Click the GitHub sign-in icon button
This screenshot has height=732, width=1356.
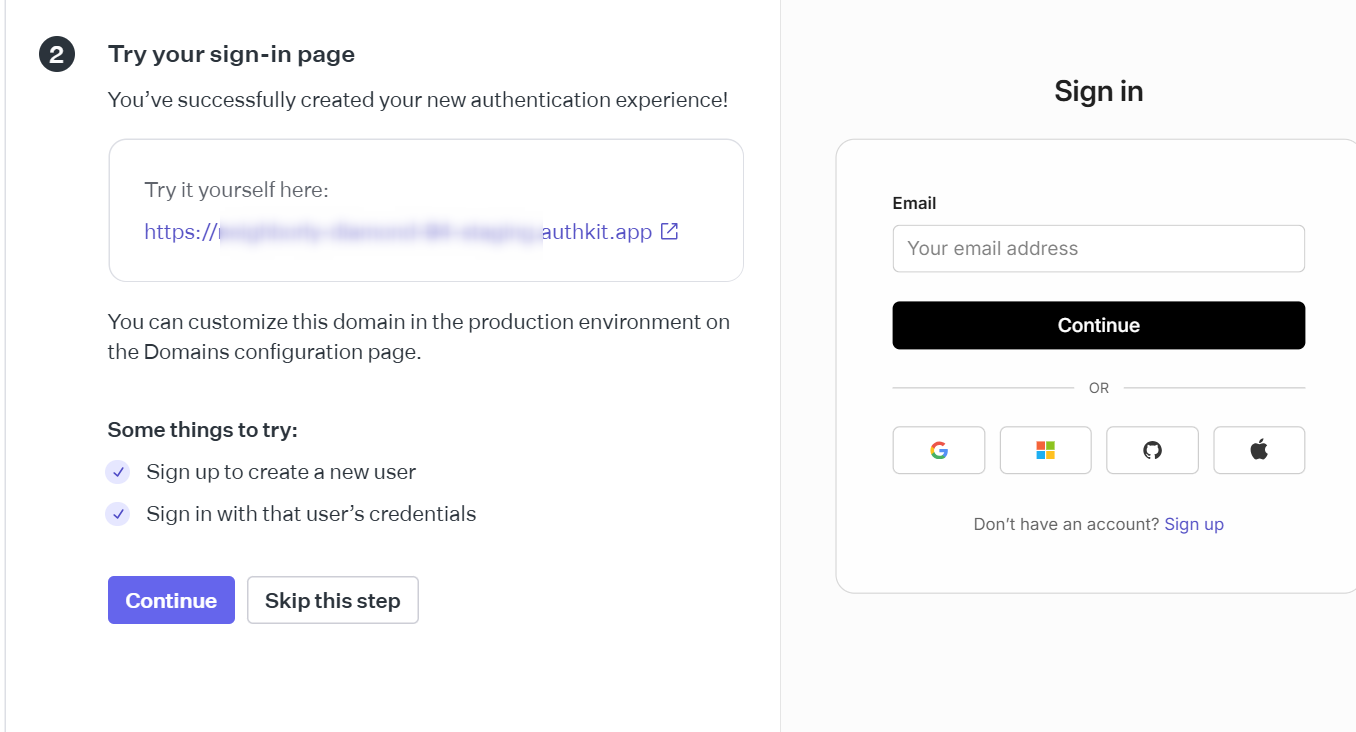click(1152, 450)
